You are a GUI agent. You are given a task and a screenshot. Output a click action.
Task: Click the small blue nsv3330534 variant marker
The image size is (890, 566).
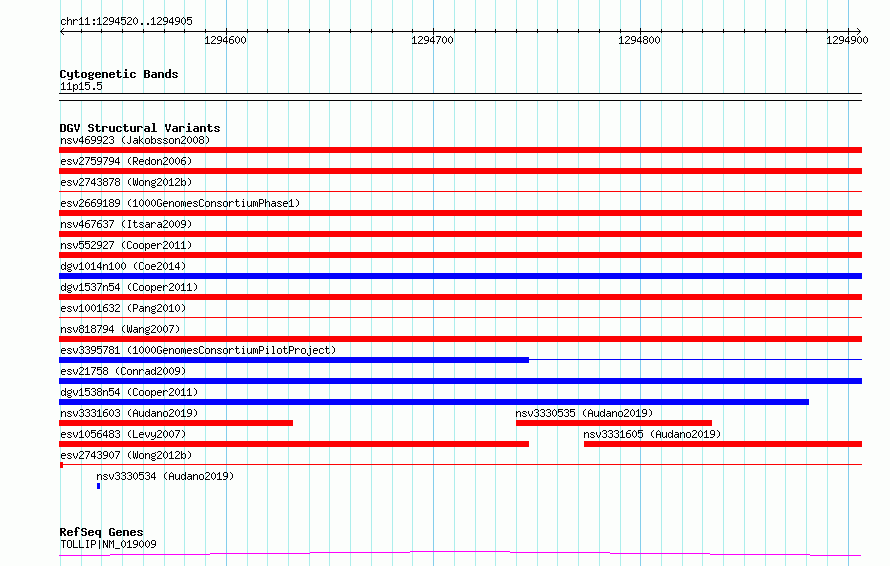click(99, 486)
